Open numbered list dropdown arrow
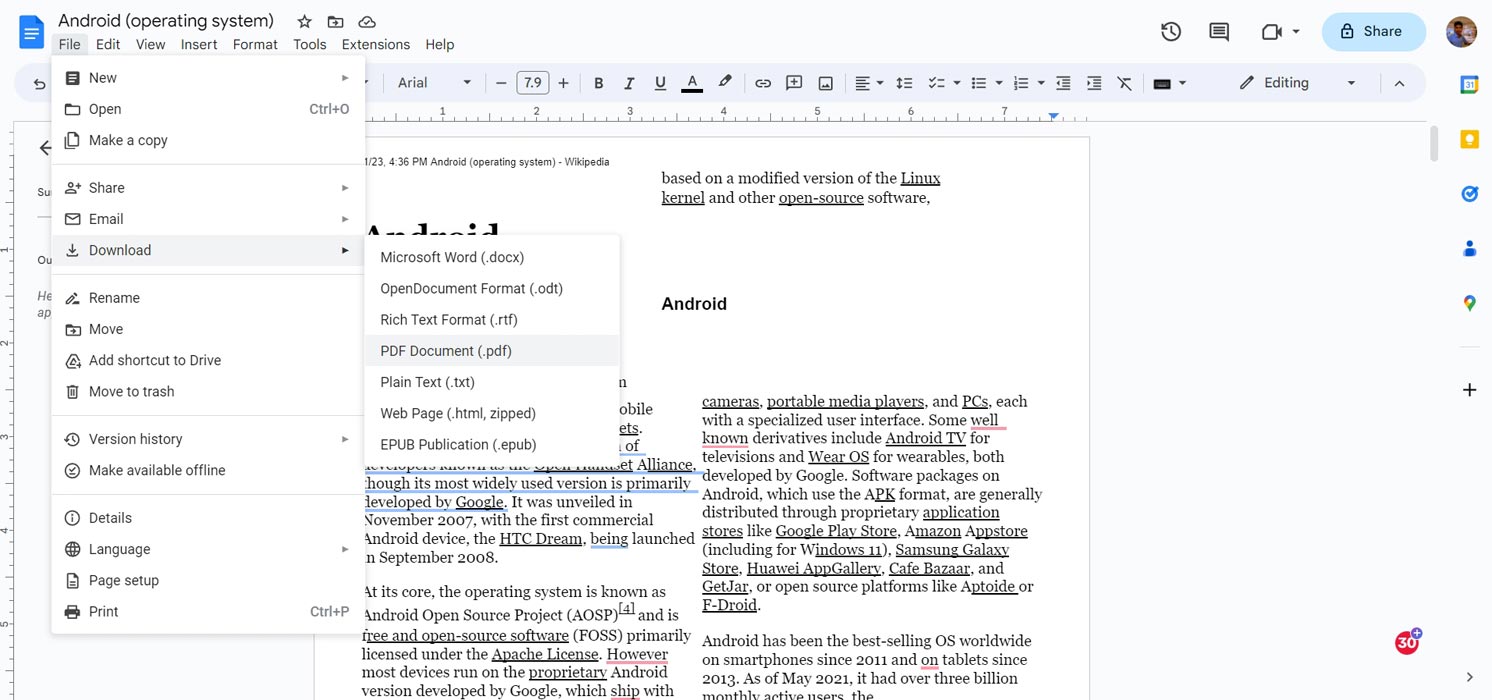Viewport: 1492px width, 700px height. click(1041, 83)
